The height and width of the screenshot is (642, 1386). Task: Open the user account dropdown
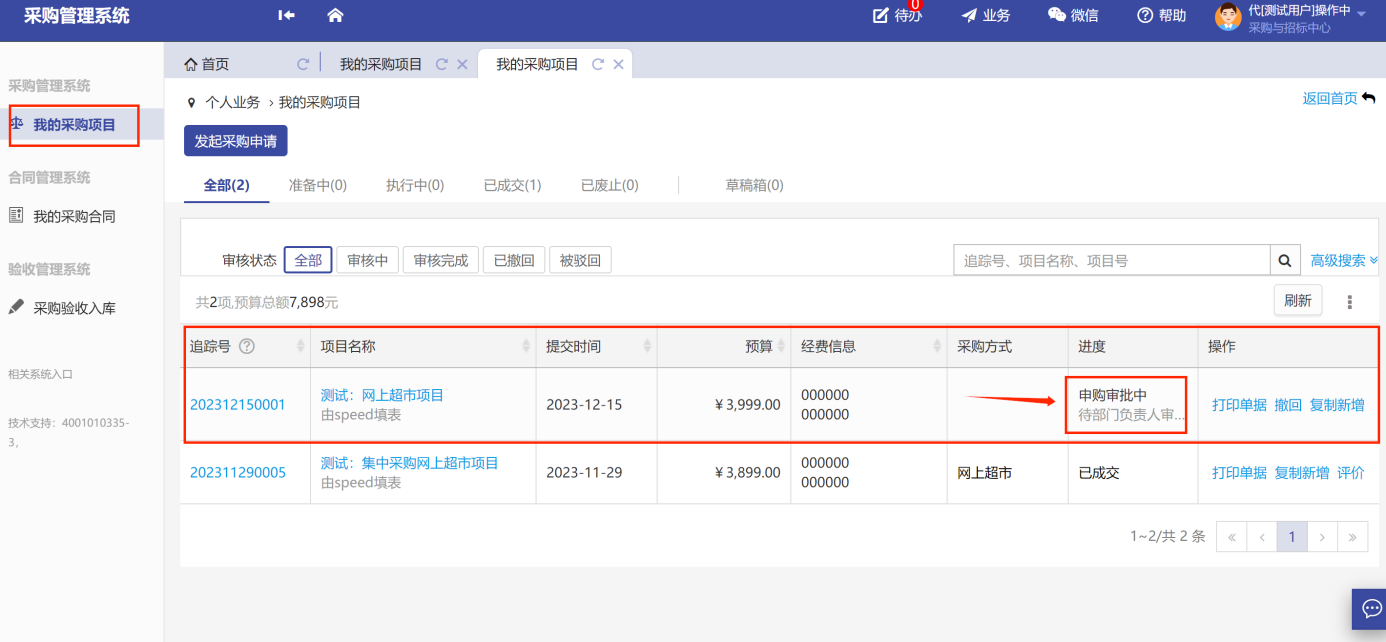(x=1361, y=14)
